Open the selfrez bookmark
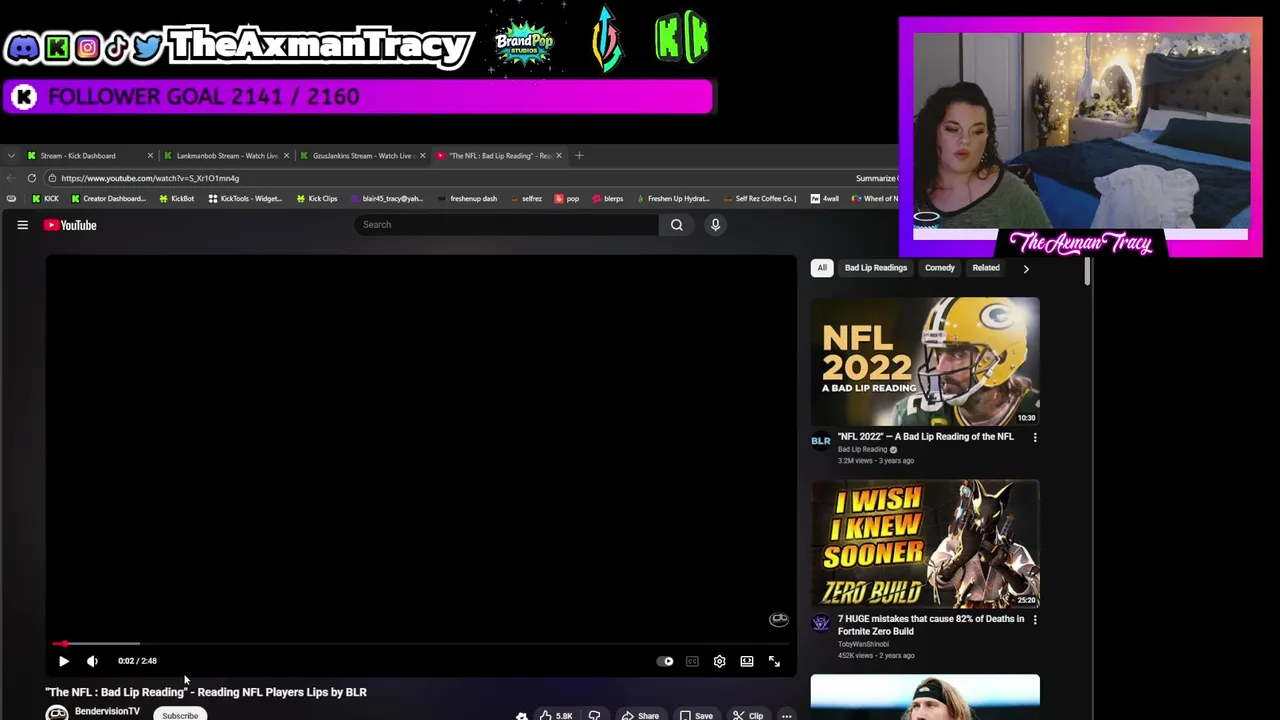Image resolution: width=1280 pixels, height=720 pixels. [x=526, y=199]
